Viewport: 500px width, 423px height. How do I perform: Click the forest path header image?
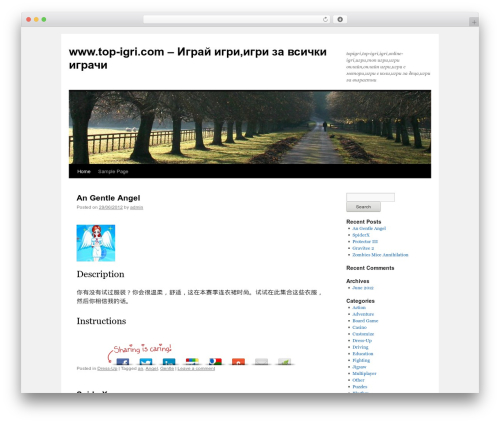(250, 127)
